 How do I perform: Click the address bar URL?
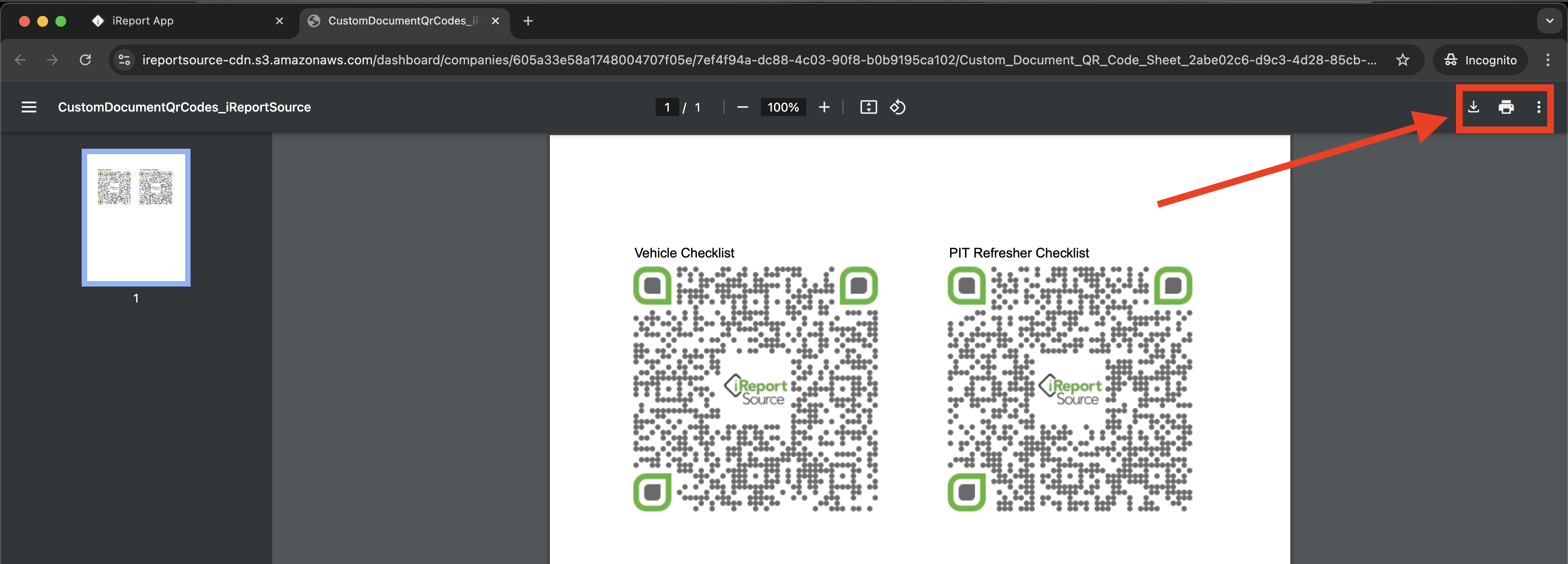[x=759, y=60]
